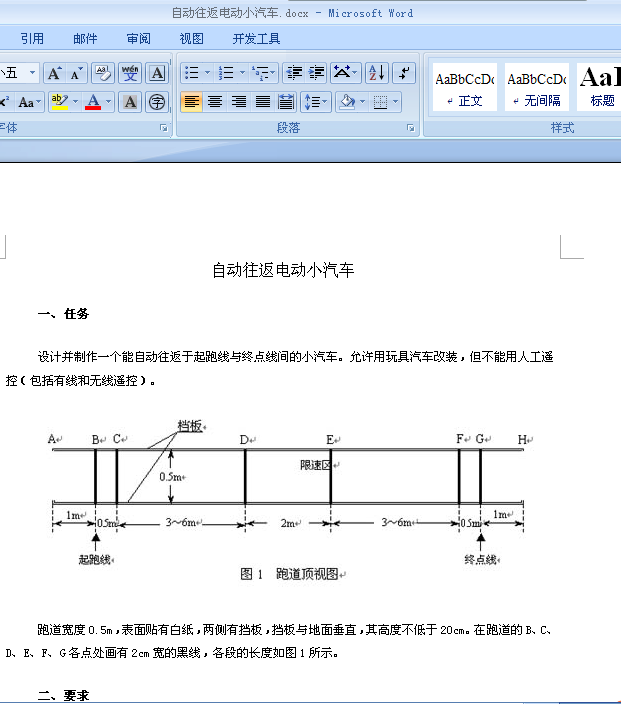Click the bottom border icon

(380, 102)
